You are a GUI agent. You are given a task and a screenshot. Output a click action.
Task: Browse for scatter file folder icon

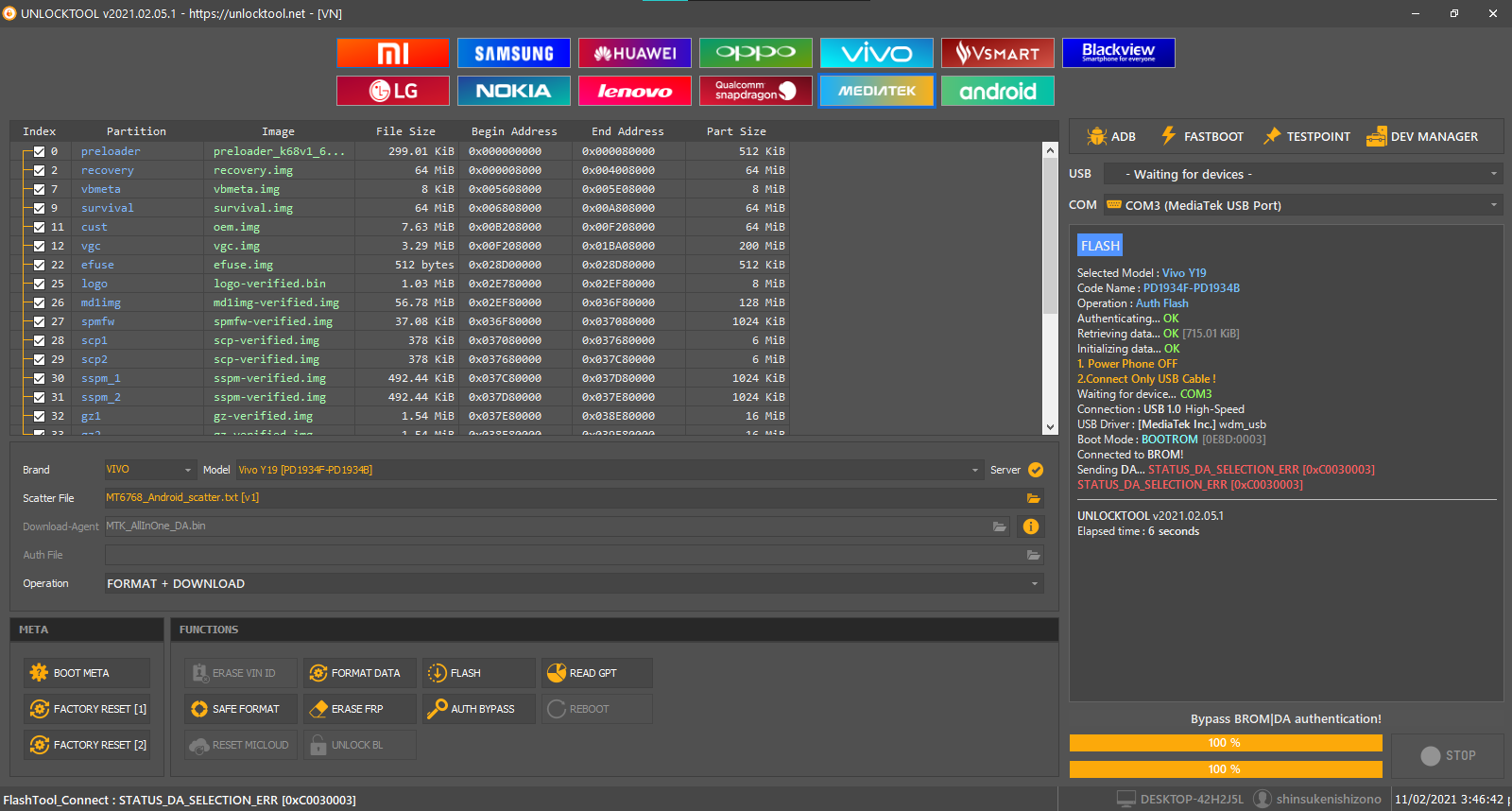[1033, 498]
